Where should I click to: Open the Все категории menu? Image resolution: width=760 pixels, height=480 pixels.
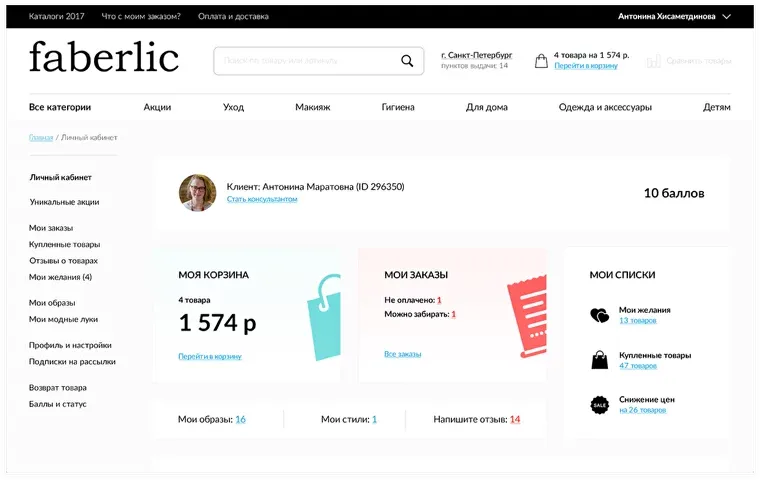tap(60, 107)
